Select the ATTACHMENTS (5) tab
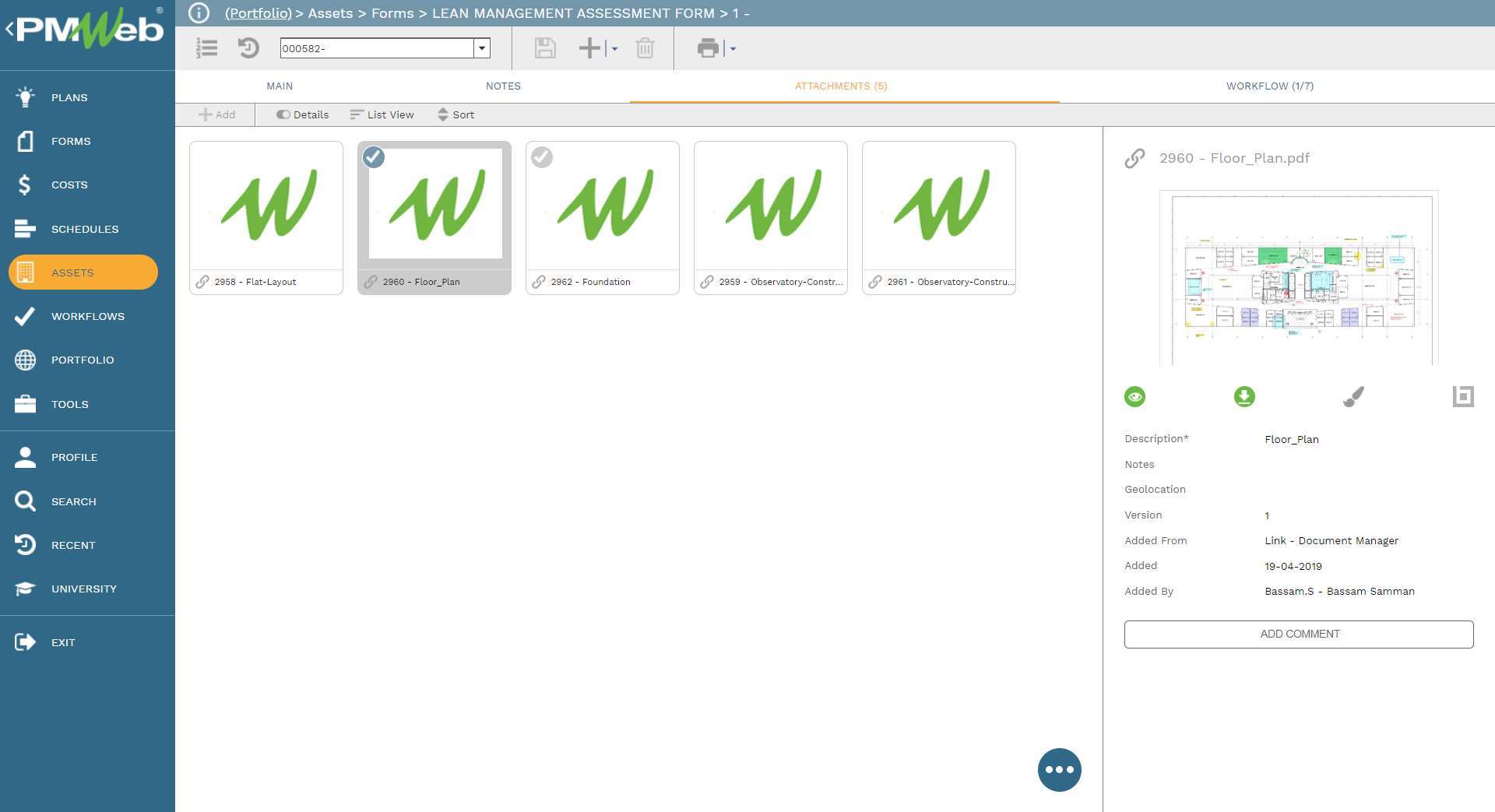This screenshot has height=812, width=1495. pyautogui.click(x=841, y=86)
